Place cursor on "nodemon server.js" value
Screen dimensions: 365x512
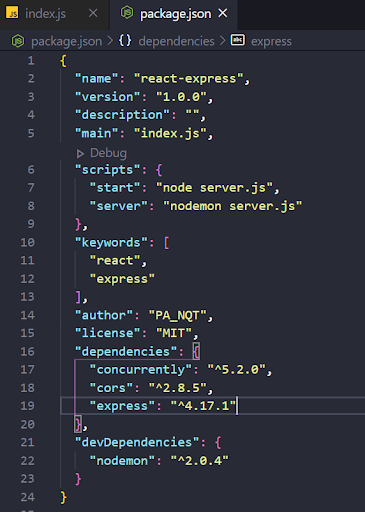pos(232,206)
